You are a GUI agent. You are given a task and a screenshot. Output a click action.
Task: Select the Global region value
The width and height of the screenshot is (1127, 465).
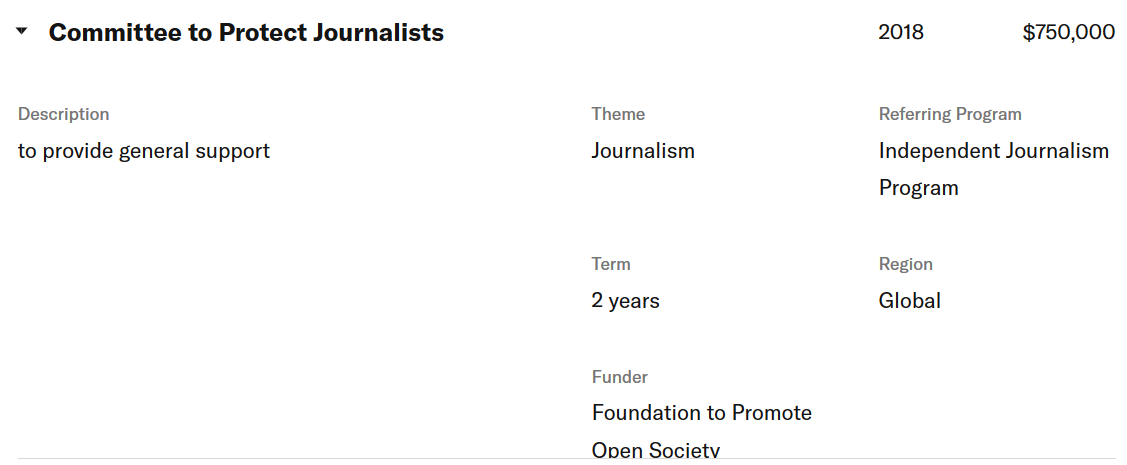point(909,300)
